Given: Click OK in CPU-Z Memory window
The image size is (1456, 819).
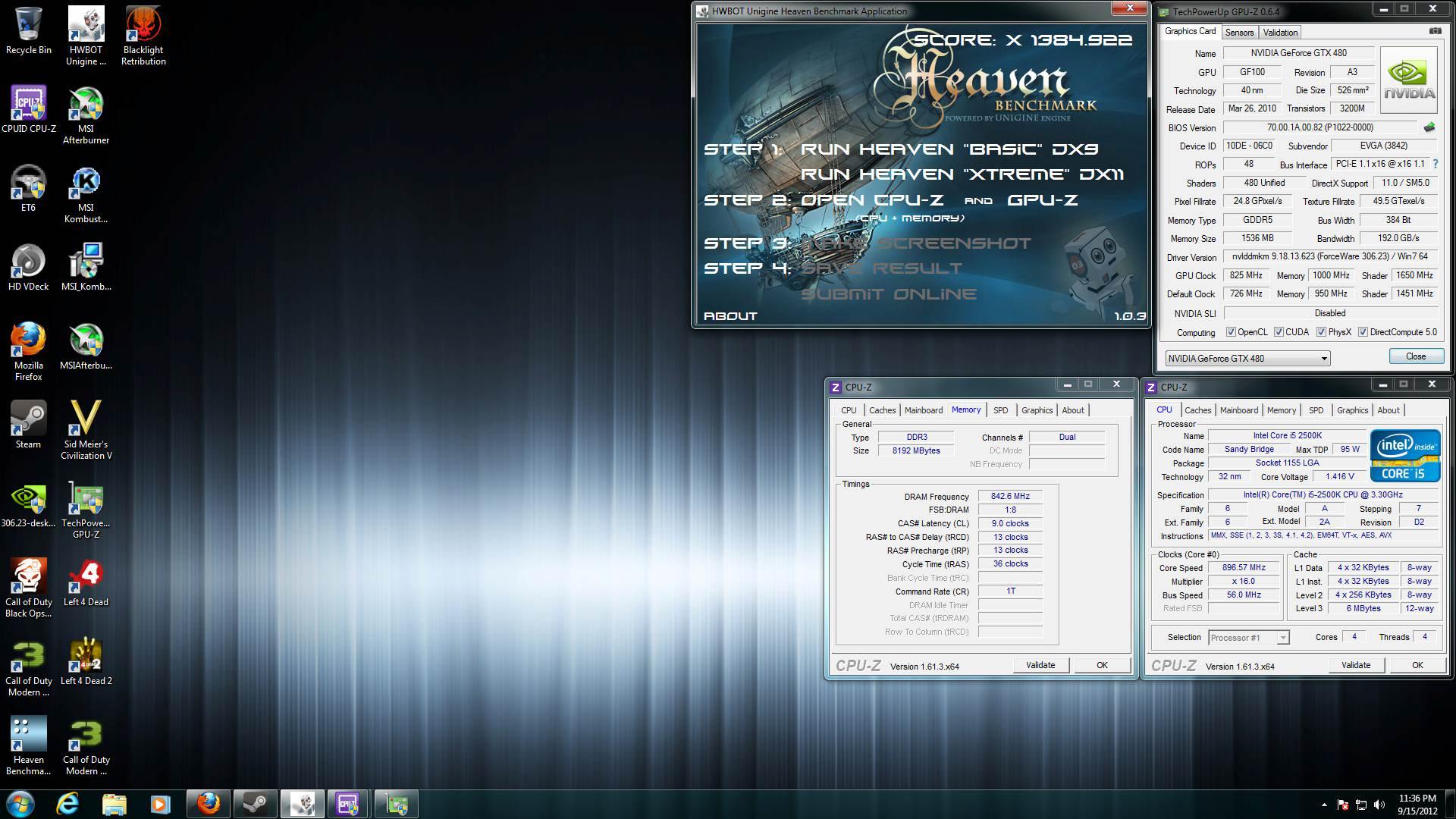Looking at the screenshot, I should point(1101,665).
